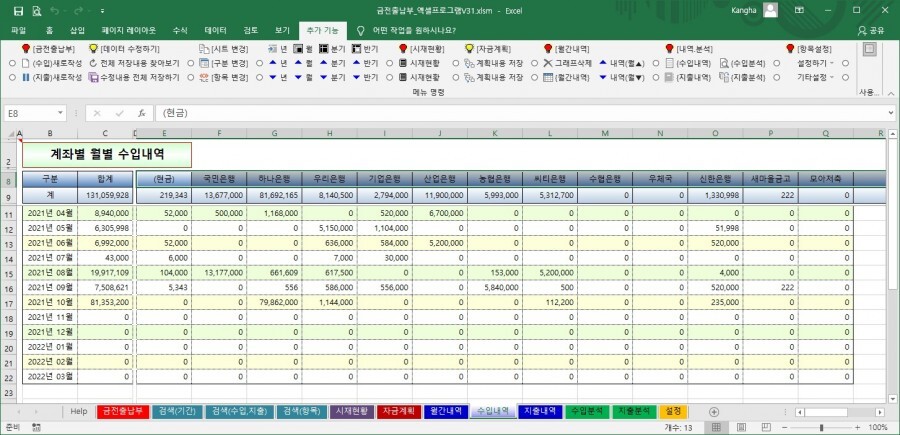The height and width of the screenshot is (435, 900).
Task: Click the Insert Function fx button
Action: (x=142, y=114)
